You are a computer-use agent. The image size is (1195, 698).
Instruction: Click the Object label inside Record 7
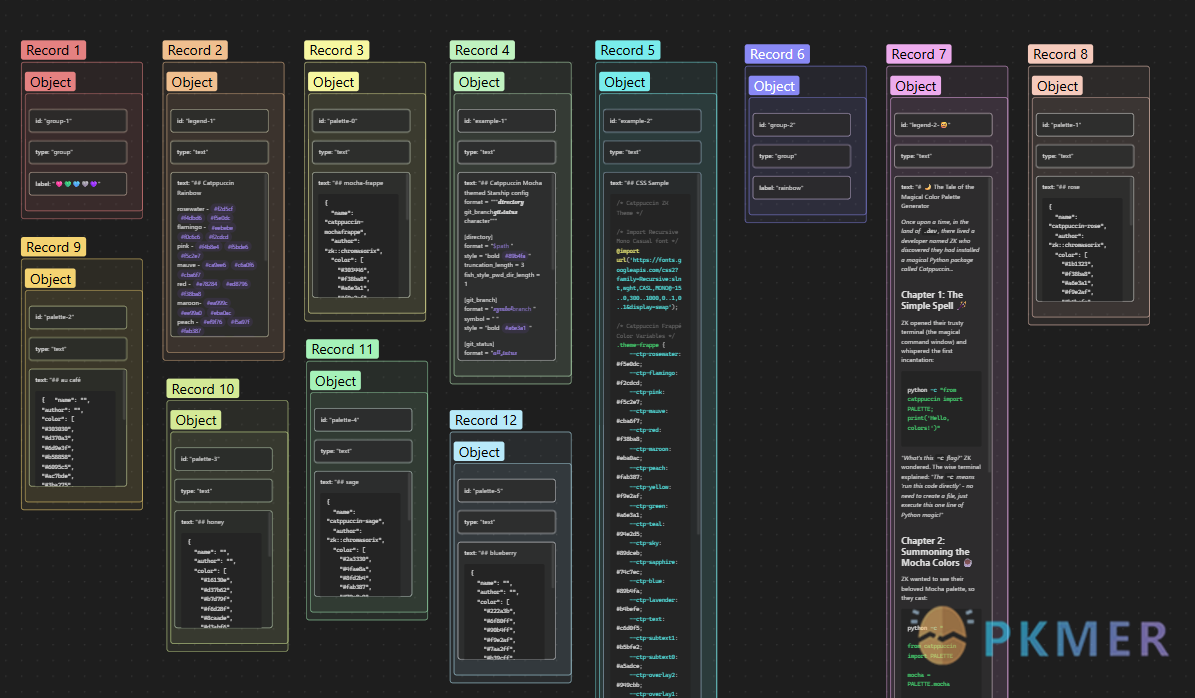pyautogui.click(x=916, y=86)
